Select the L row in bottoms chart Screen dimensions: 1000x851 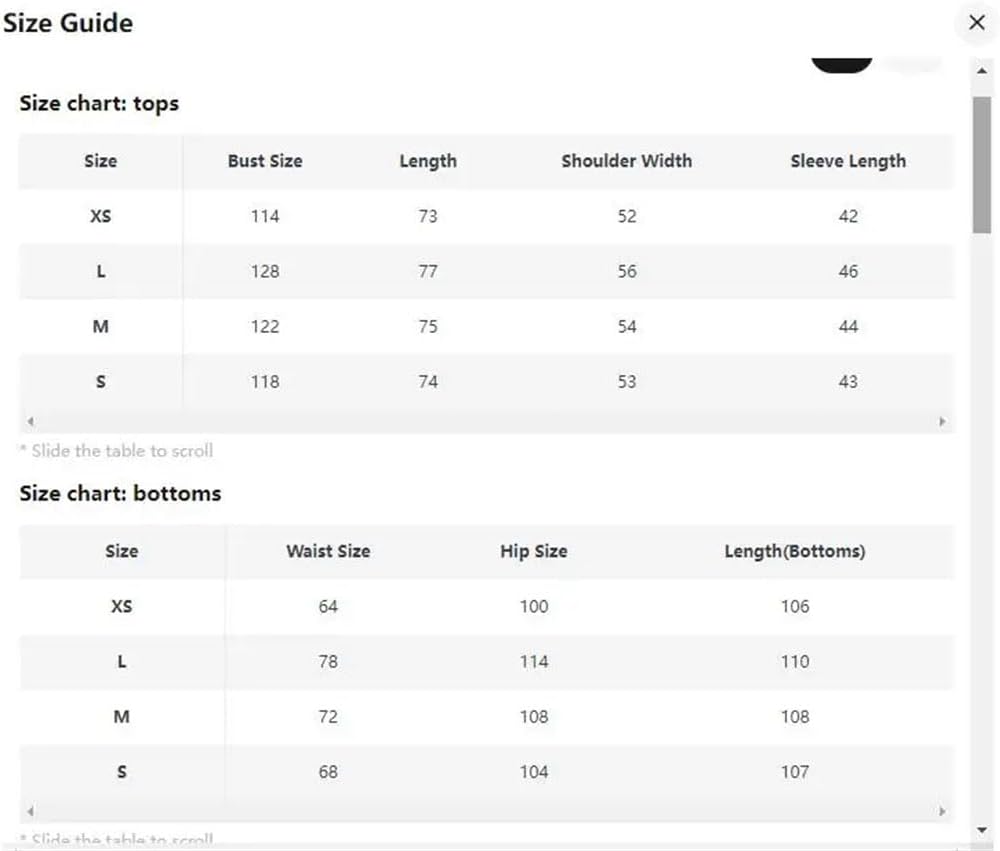(x=487, y=662)
